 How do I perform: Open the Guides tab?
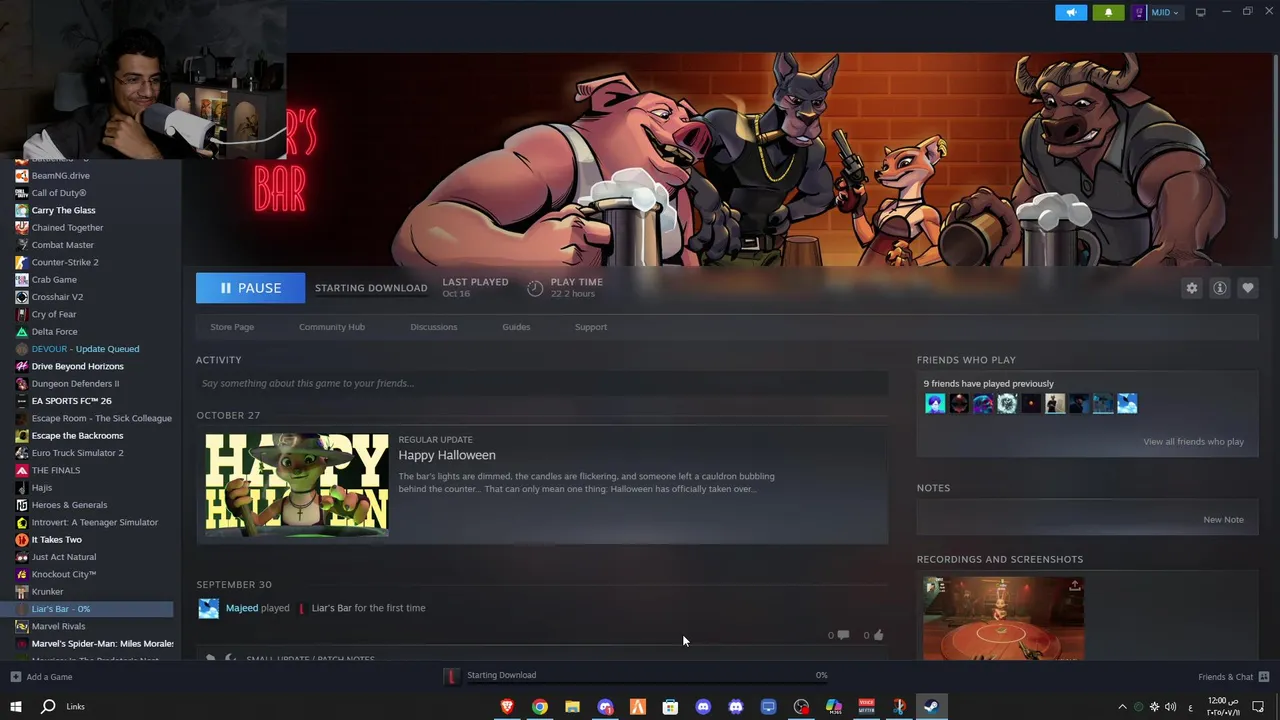(516, 327)
